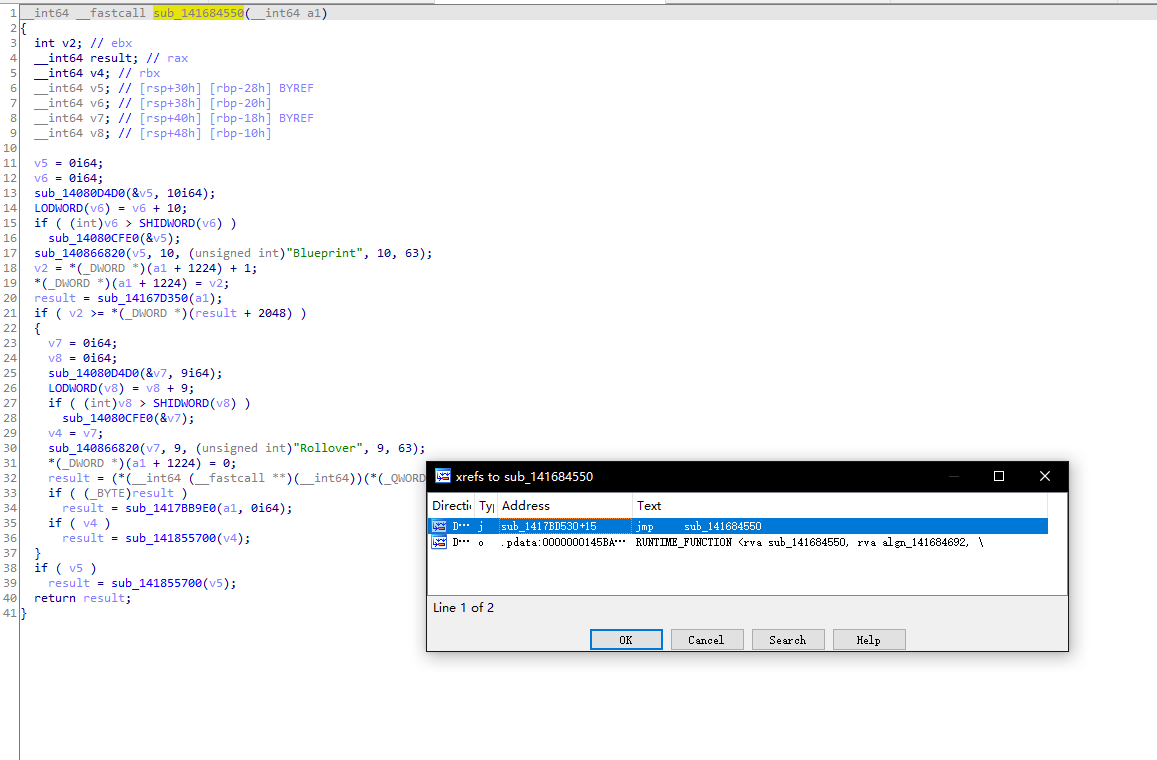Sort xrefs by the Direction column
Image resolution: width=1157 pixels, height=760 pixels.
451,506
